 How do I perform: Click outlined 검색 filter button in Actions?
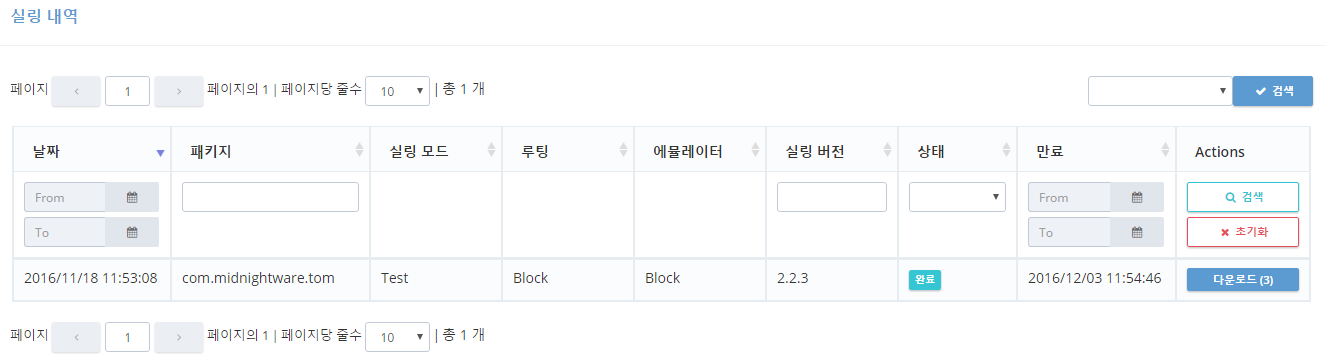point(1243,197)
